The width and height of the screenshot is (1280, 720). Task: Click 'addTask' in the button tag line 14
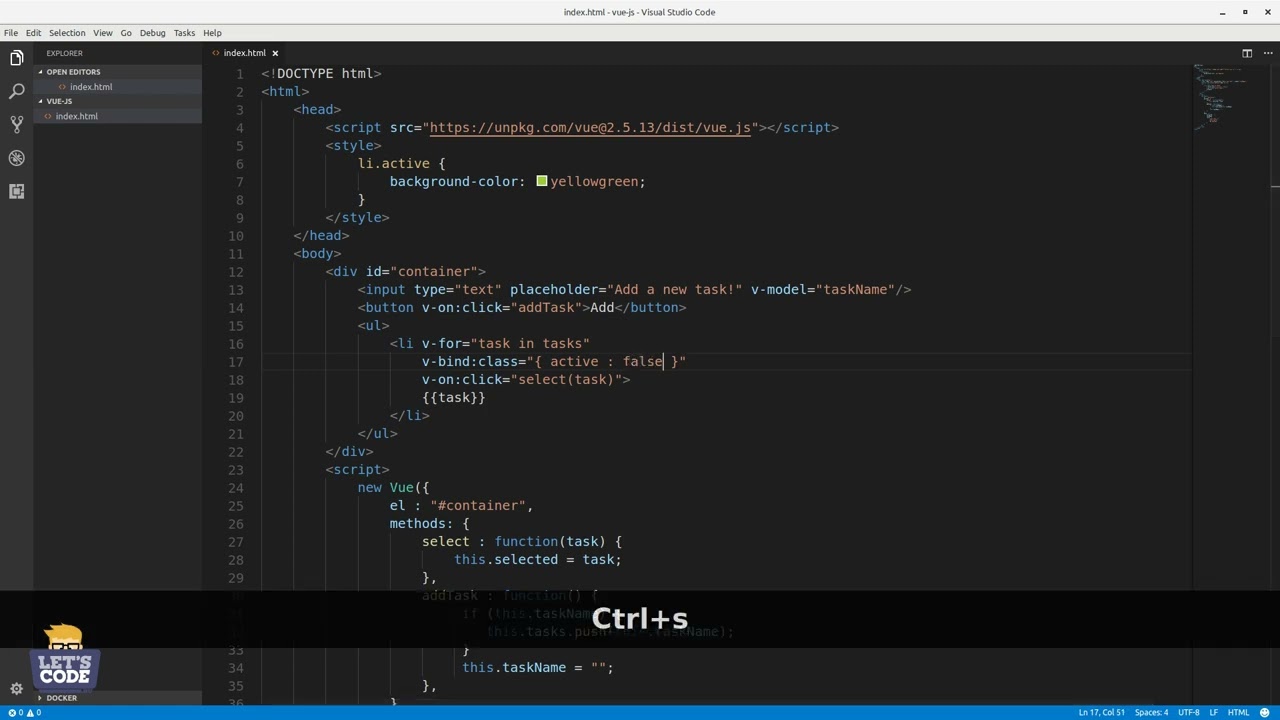point(546,307)
